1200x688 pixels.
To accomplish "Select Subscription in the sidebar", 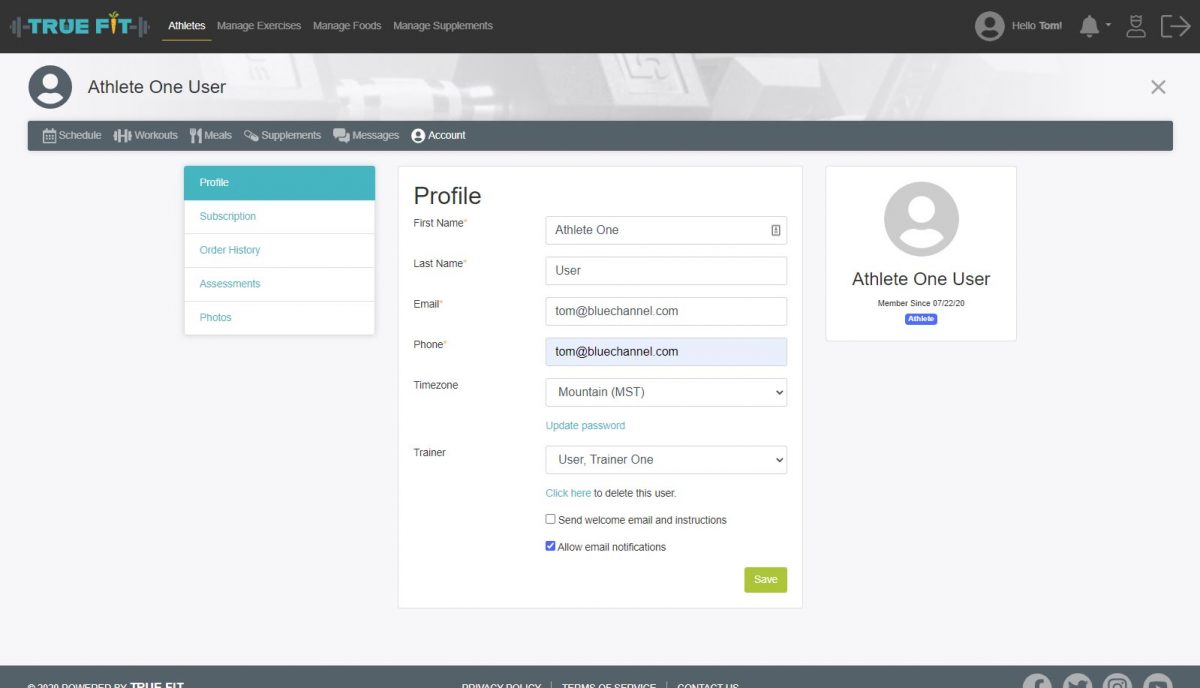I will (x=228, y=216).
